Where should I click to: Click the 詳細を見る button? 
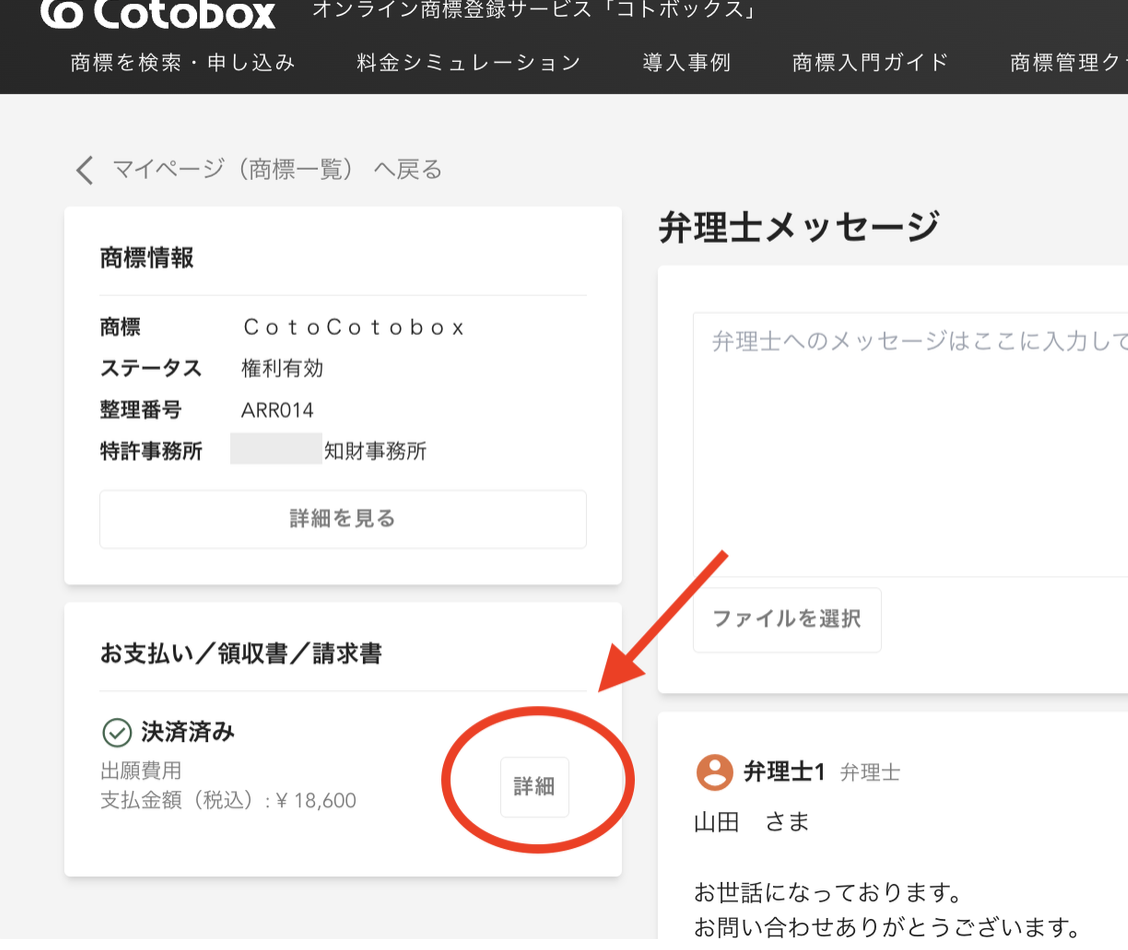pos(342,519)
